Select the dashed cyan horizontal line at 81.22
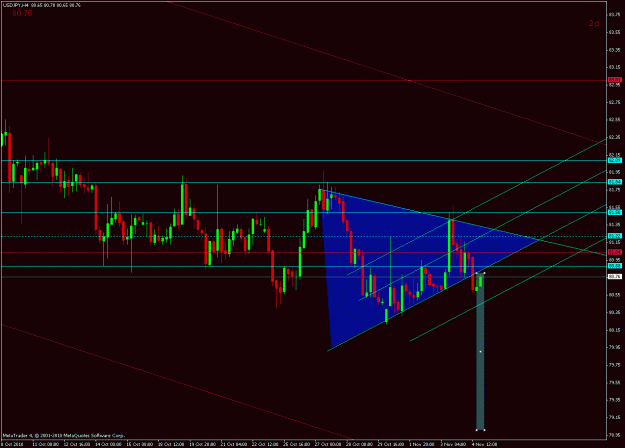The image size is (625, 448). pyautogui.click(x=303, y=236)
